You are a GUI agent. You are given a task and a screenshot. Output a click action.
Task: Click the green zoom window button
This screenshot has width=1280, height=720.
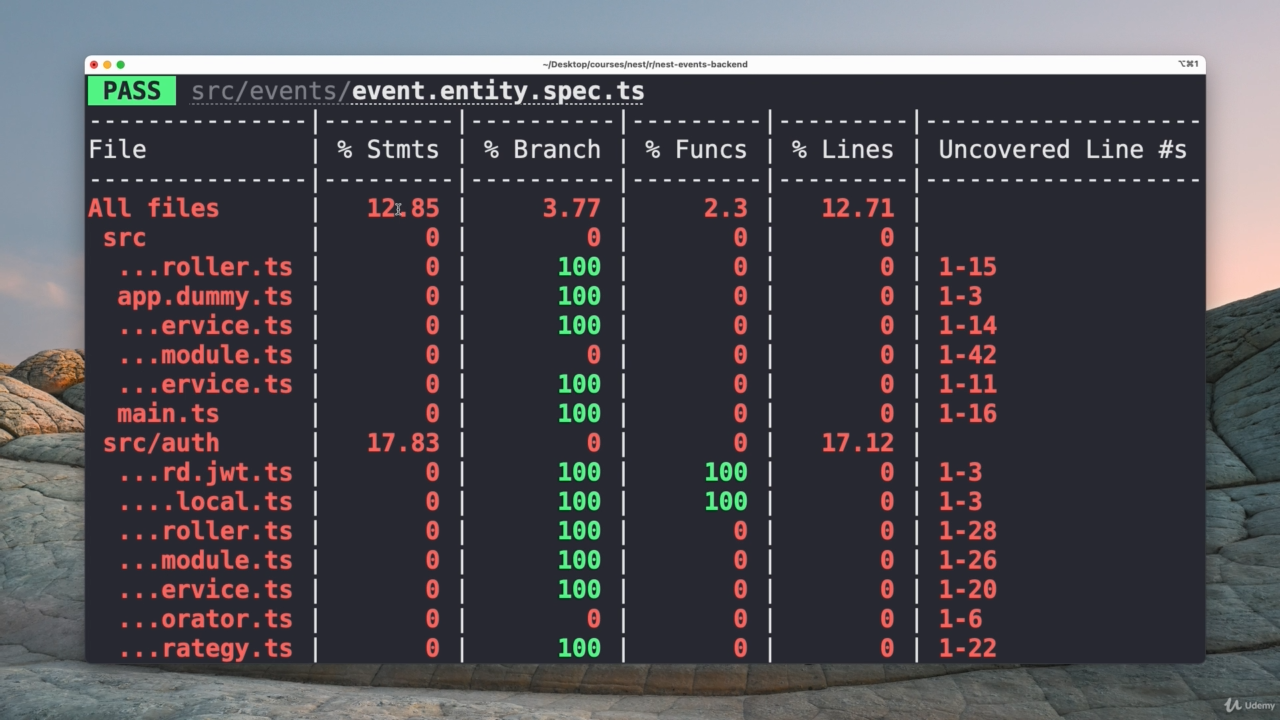click(x=121, y=64)
